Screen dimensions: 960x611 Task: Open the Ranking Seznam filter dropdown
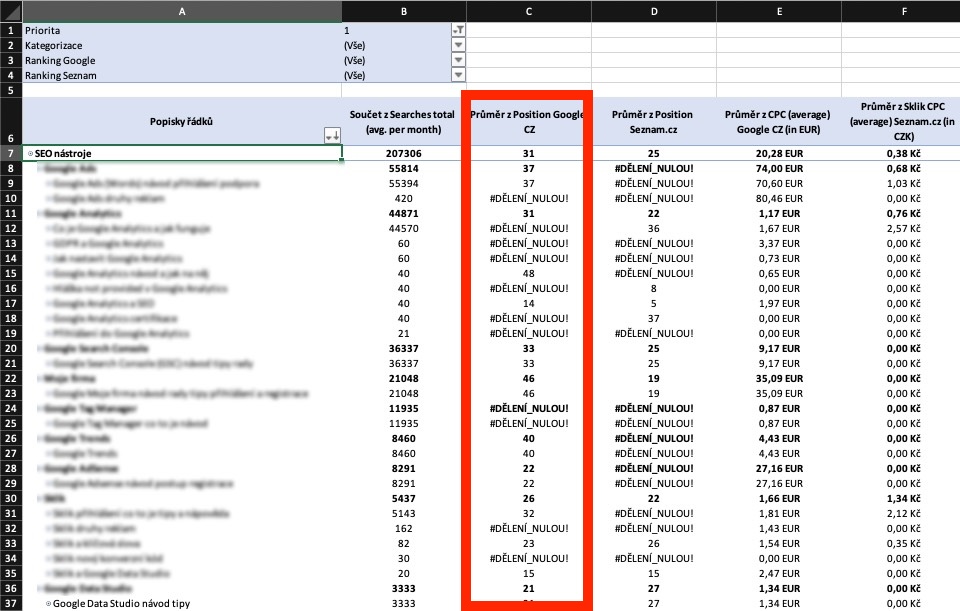[x=458, y=75]
